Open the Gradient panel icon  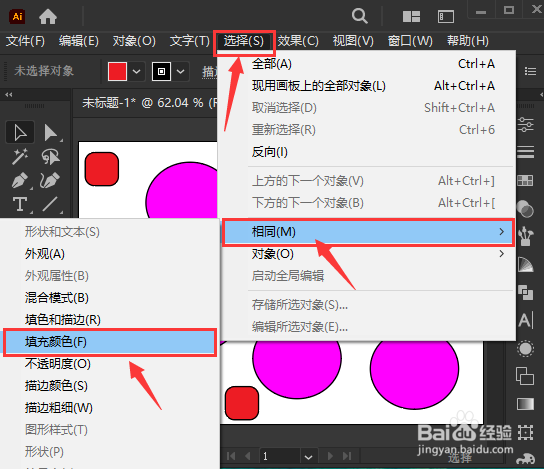click(526, 404)
